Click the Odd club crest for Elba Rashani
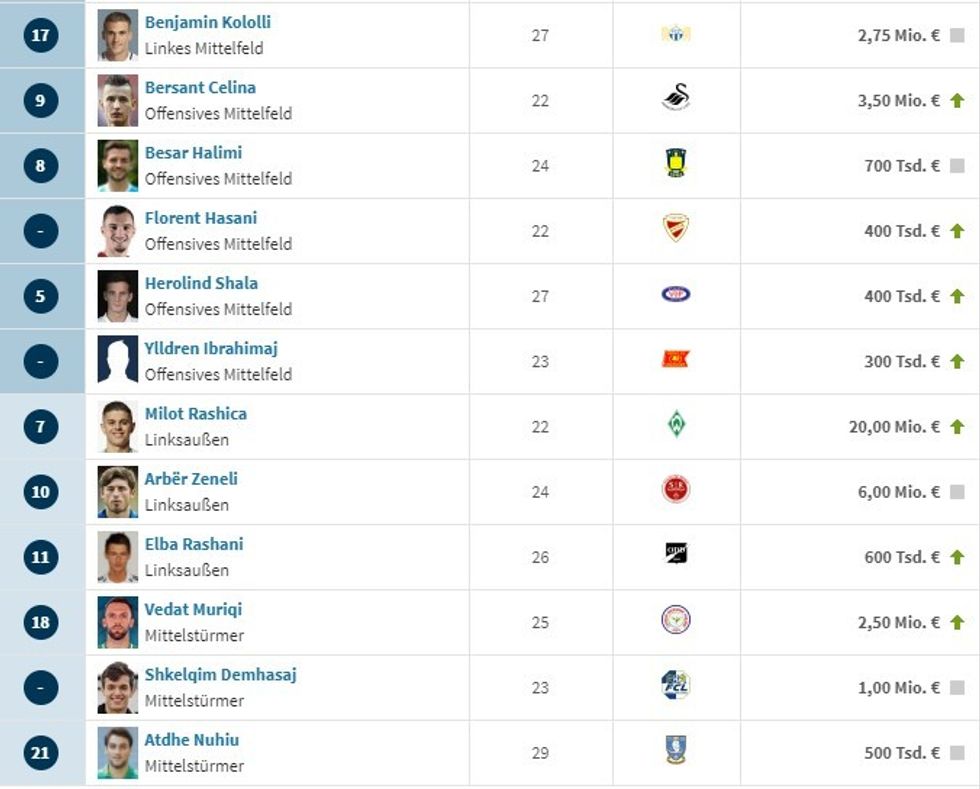The height and width of the screenshot is (789, 980). pos(676,553)
